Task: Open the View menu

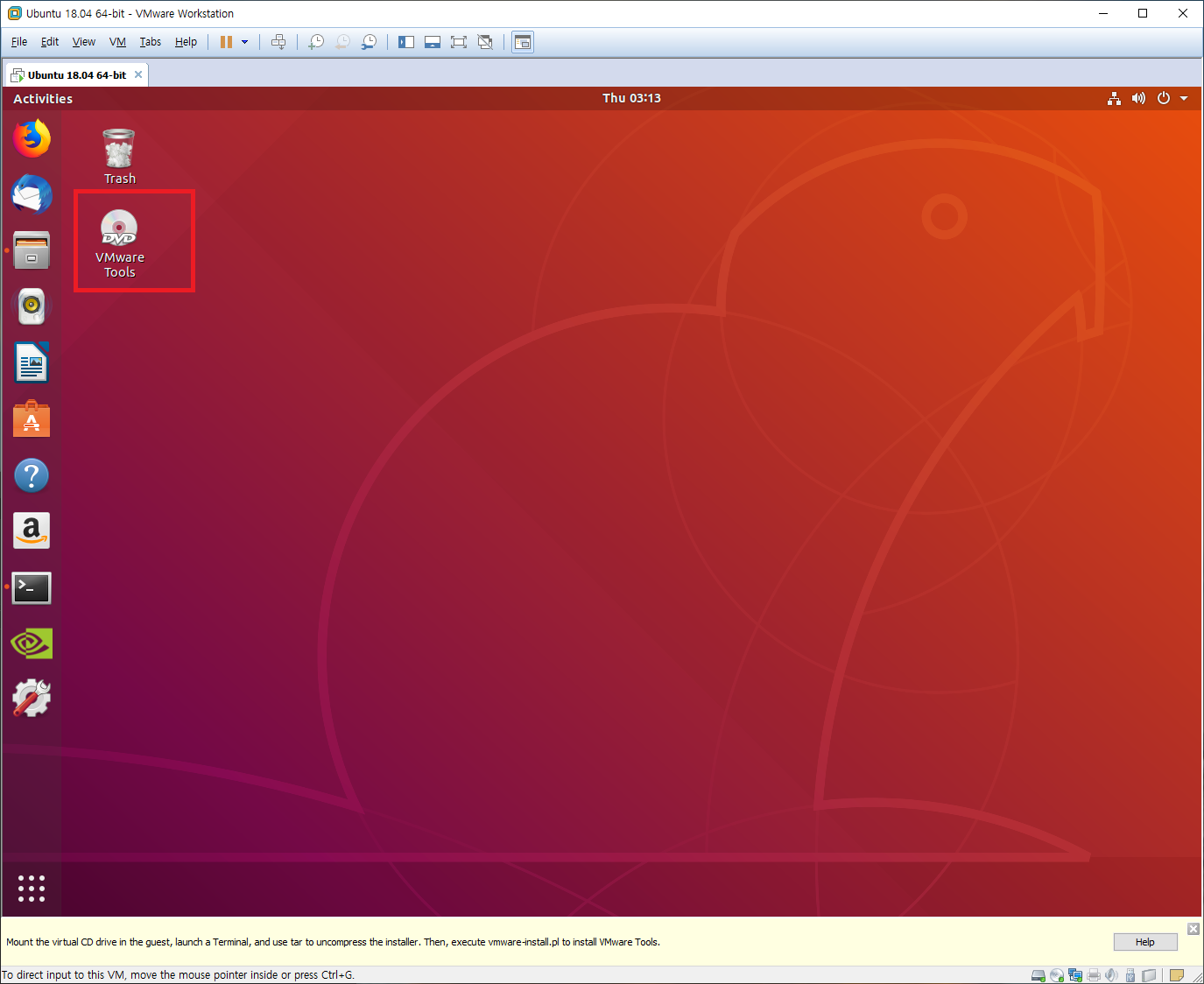Action: [x=84, y=42]
